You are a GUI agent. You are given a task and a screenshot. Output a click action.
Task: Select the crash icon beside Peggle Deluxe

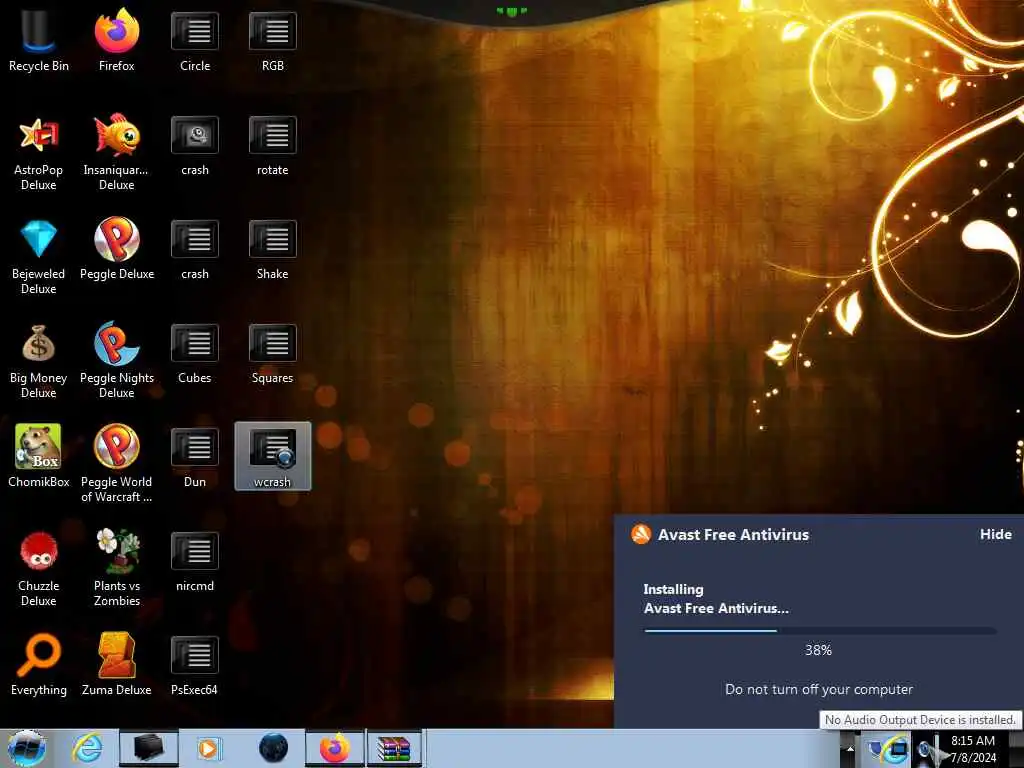click(195, 249)
